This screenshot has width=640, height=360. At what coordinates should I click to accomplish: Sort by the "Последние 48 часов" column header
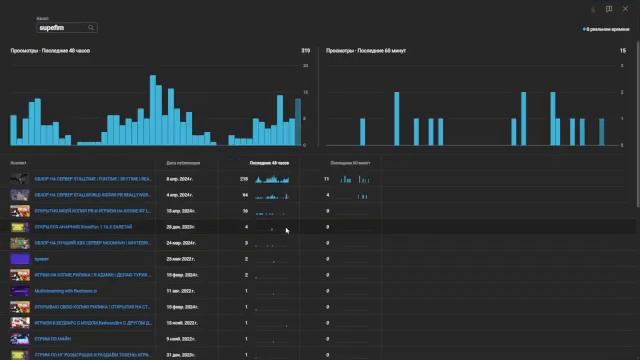tap(269, 163)
